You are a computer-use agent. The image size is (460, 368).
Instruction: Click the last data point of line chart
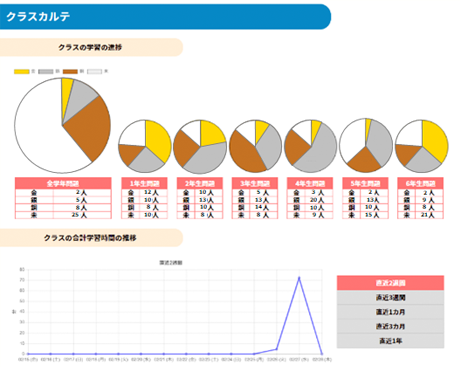coord(322,354)
